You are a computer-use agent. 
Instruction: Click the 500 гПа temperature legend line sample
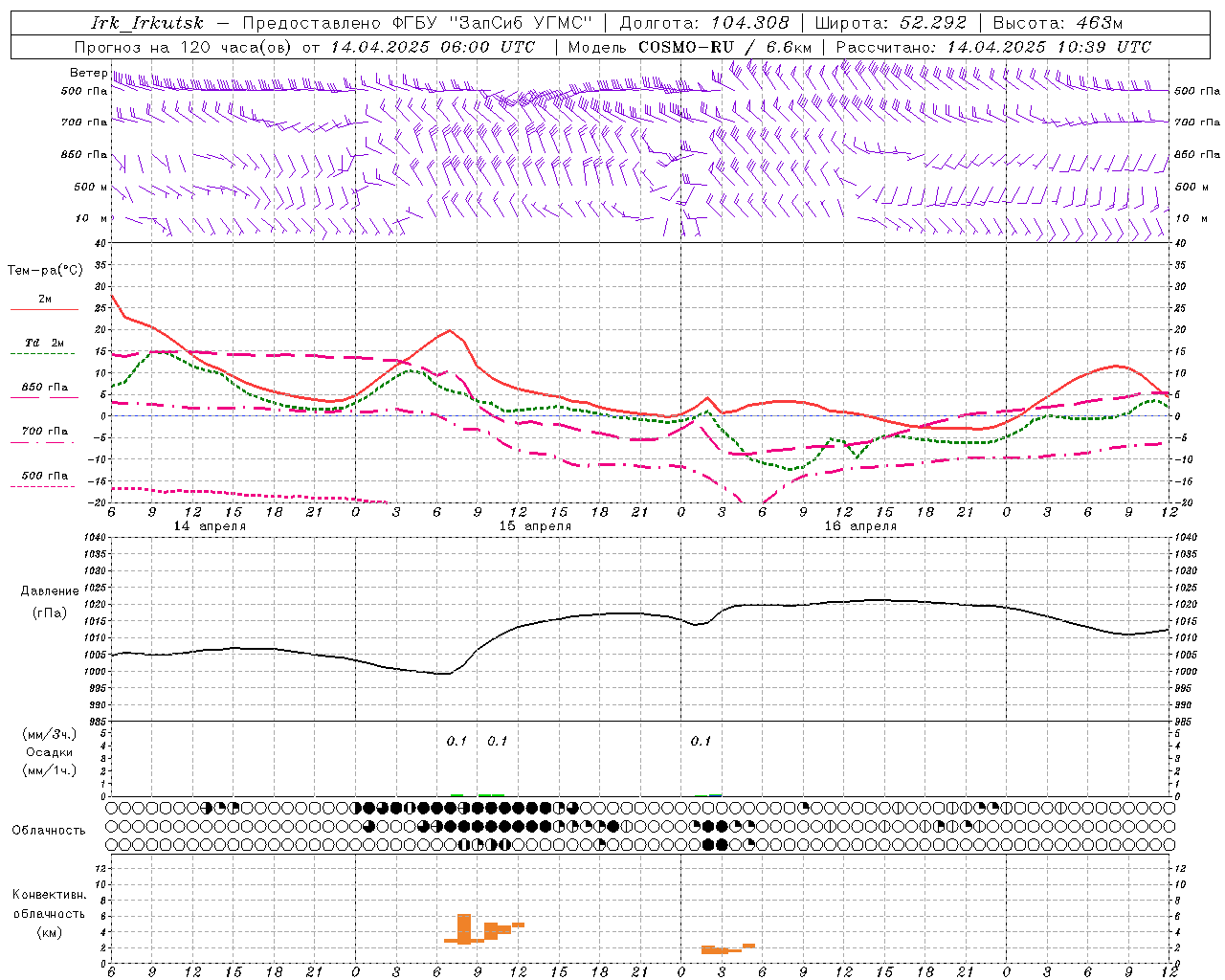click(x=42, y=486)
